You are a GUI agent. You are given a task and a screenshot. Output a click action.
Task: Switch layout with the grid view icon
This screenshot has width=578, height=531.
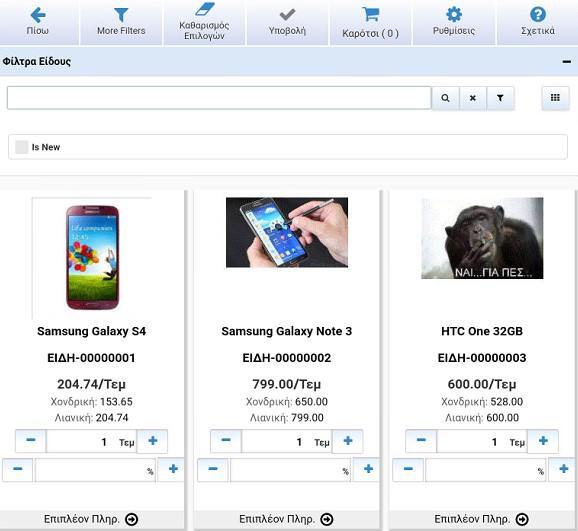click(555, 98)
